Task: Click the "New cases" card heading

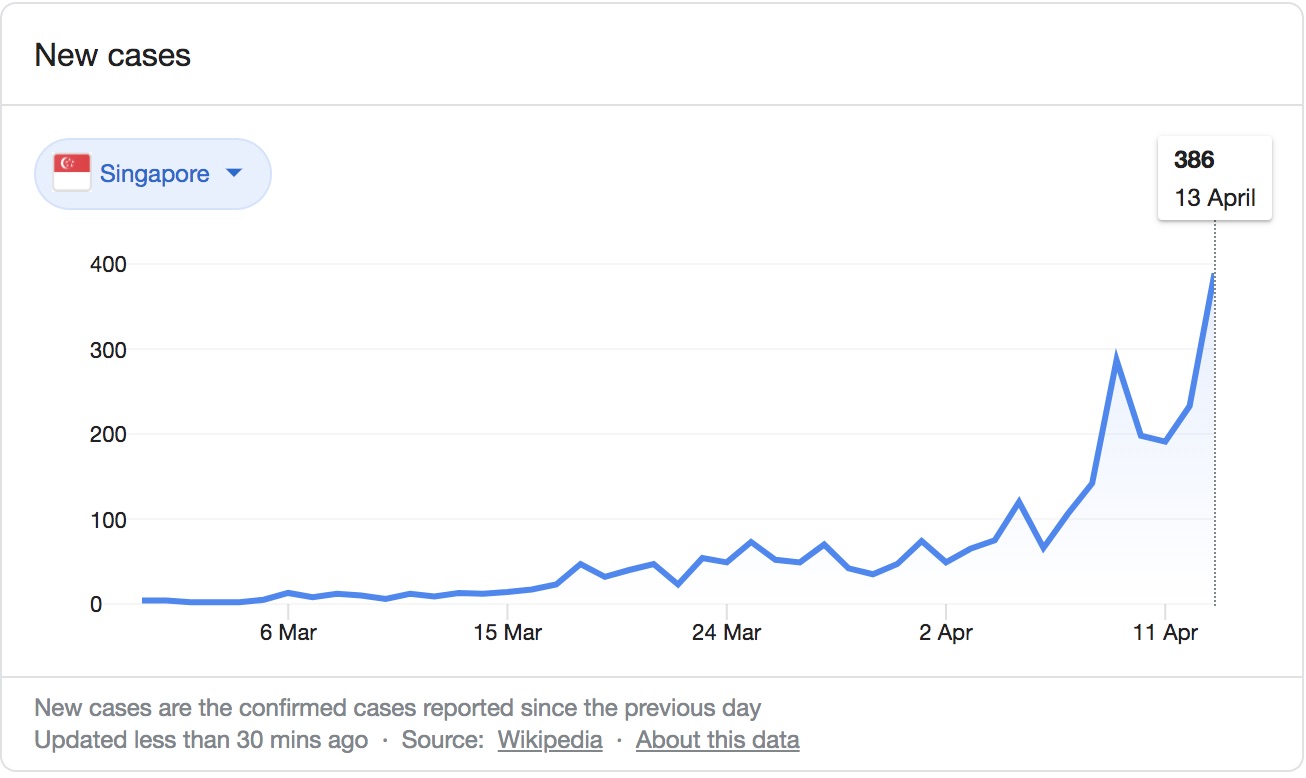Action: coord(112,55)
